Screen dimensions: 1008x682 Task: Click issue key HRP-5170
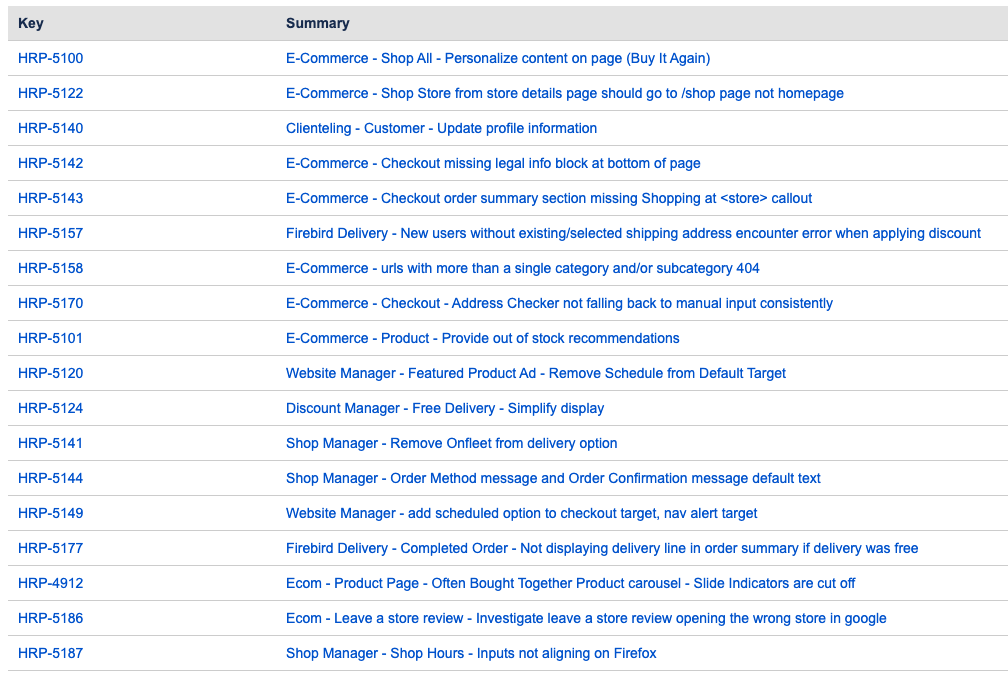pyautogui.click(x=50, y=303)
